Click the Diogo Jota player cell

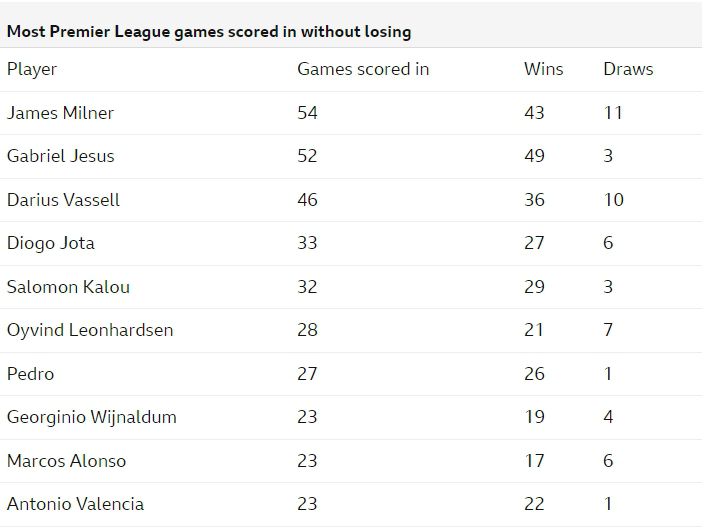pos(51,243)
